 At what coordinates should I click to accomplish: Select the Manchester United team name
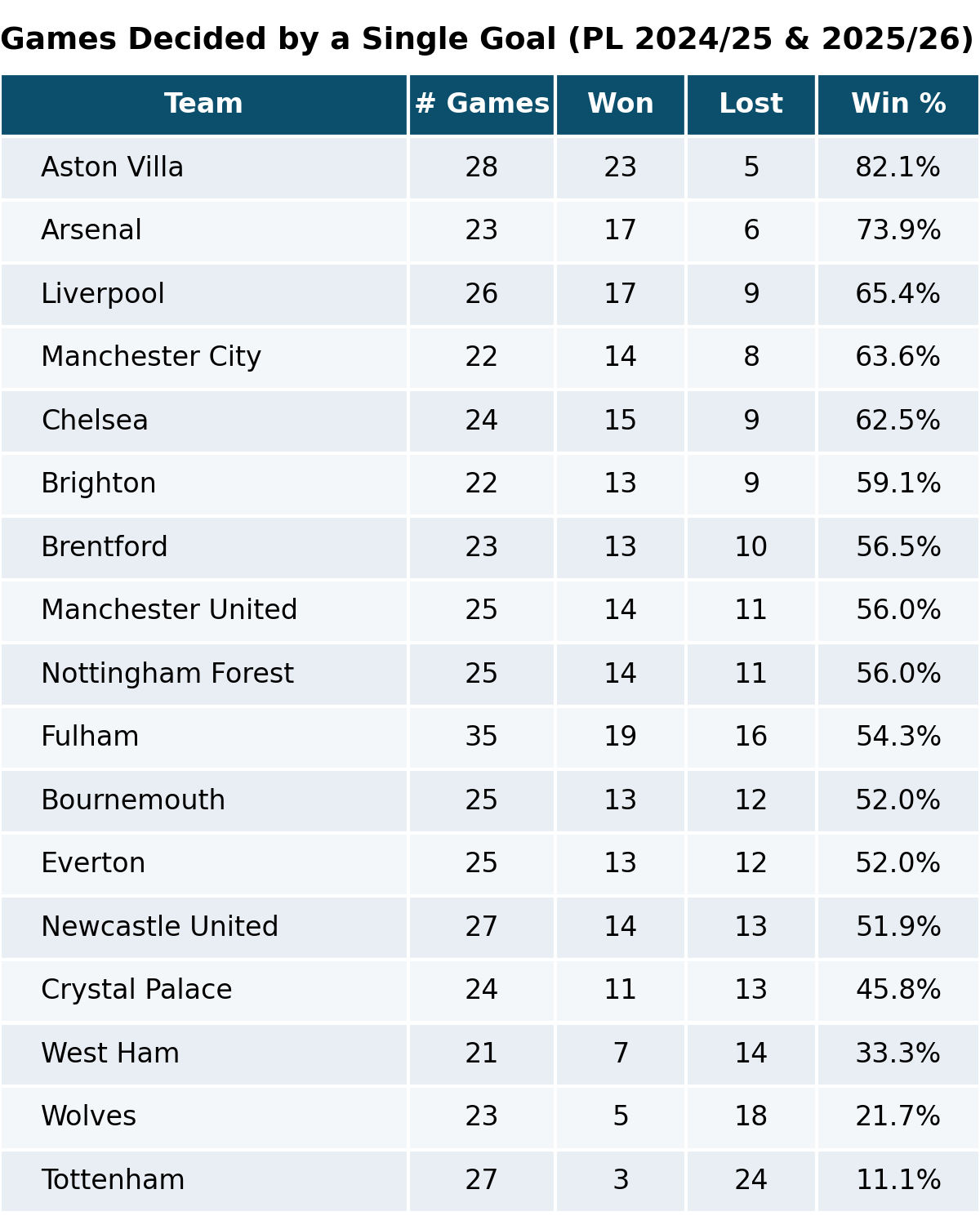coord(169,611)
